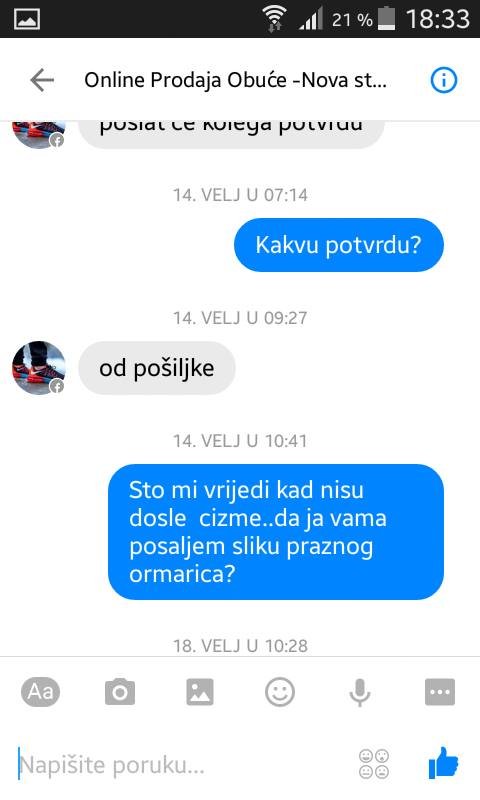Open more options with the three dots icon
Viewport: 480px width, 800px height.
tap(440, 692)
